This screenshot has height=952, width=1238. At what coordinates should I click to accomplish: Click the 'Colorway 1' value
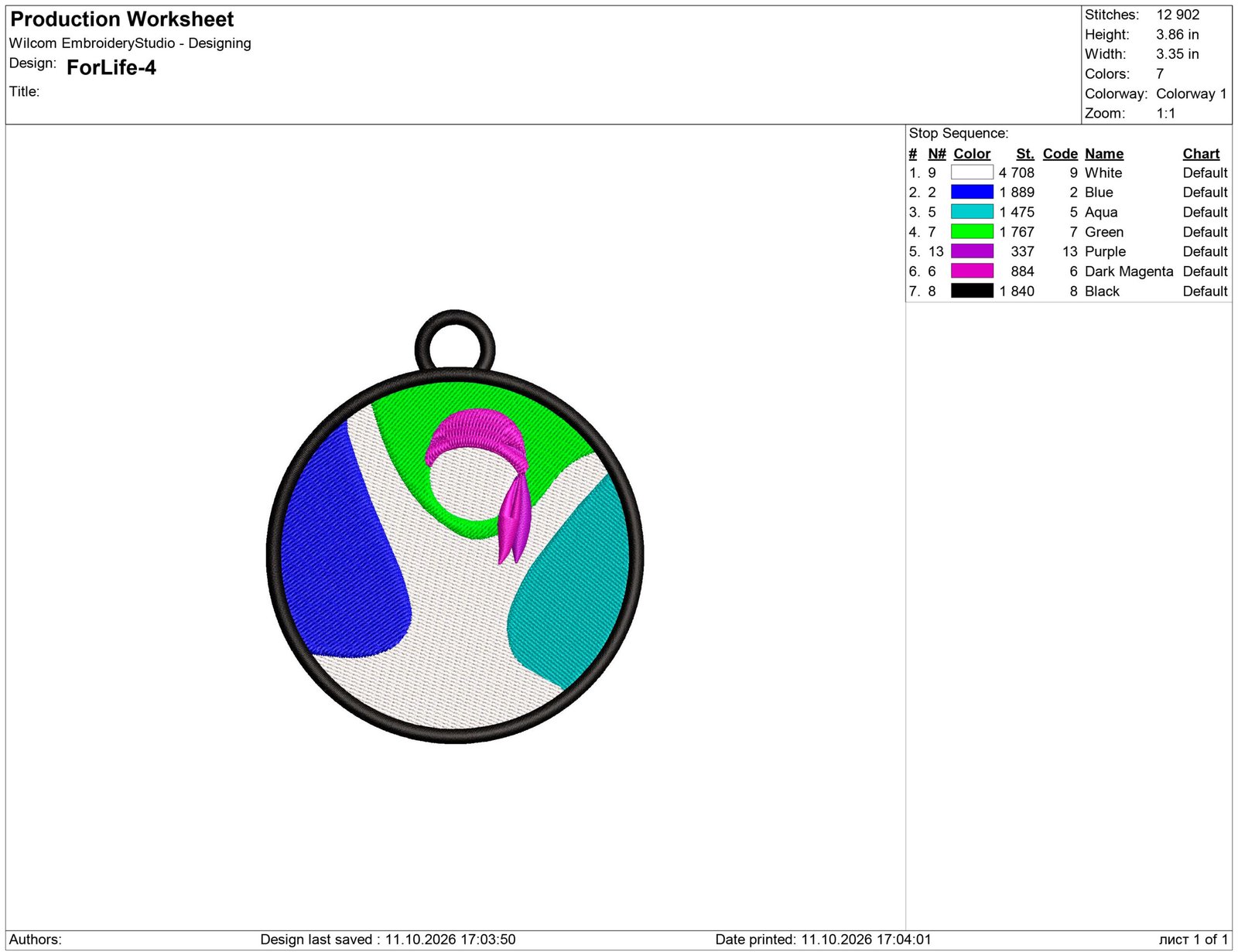tap(1192, 94)
